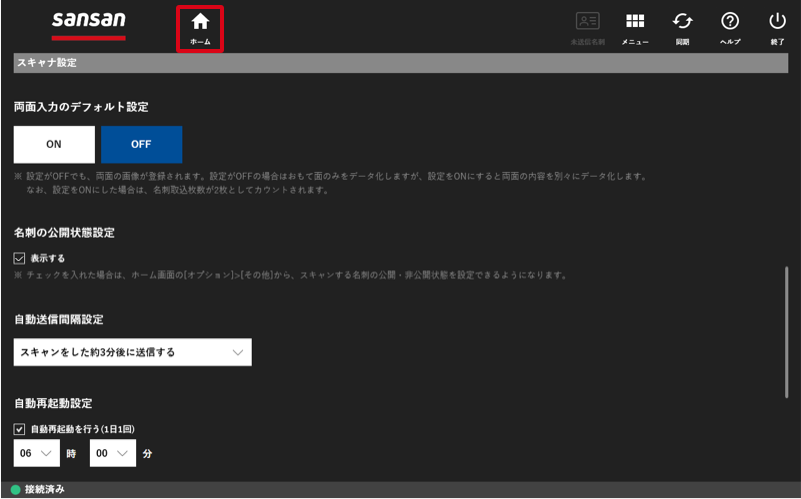Click the 接続済み status text
The height and width of the screenshot is (499, 801).
(45, 489)
